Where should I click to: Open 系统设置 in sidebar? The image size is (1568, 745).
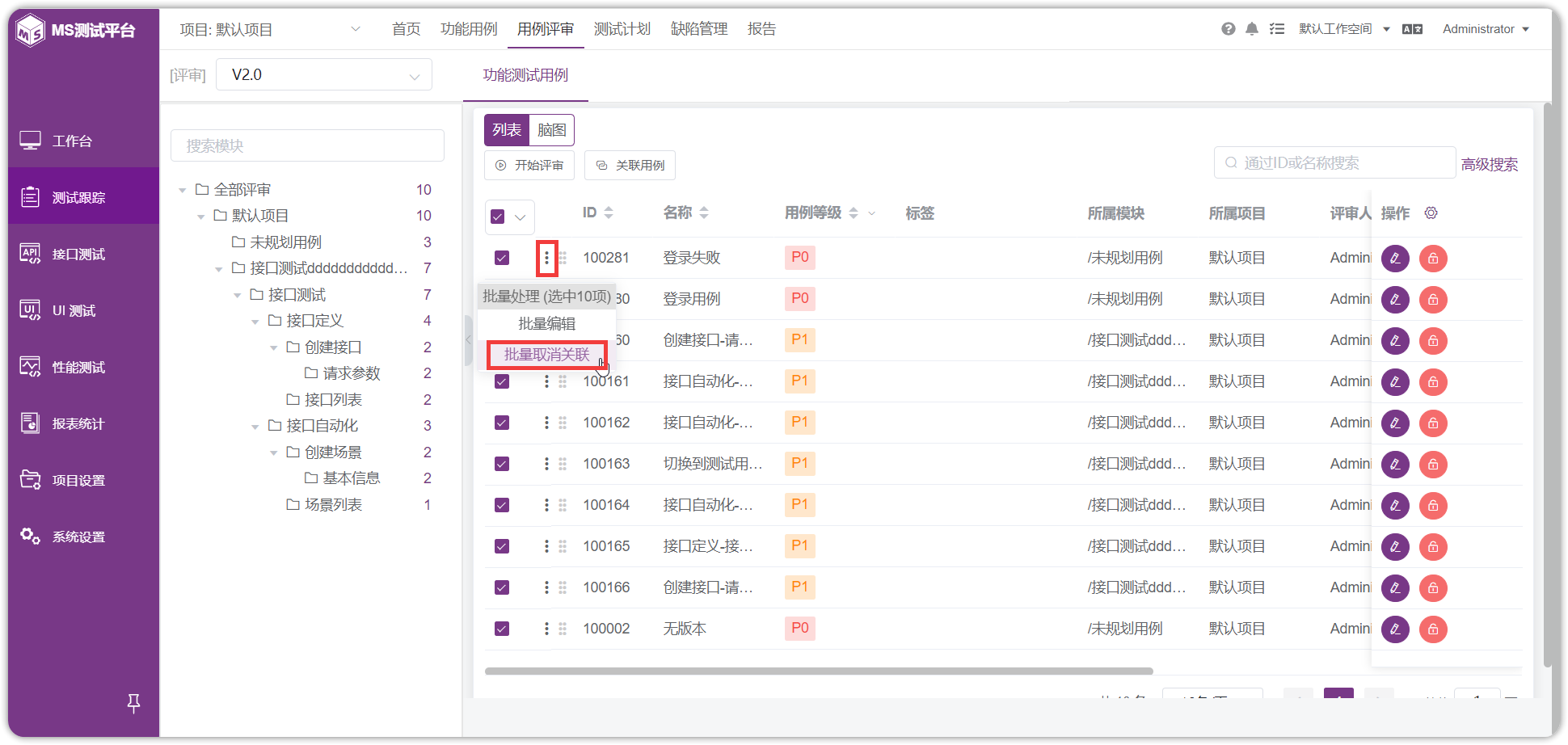(84, 537)
